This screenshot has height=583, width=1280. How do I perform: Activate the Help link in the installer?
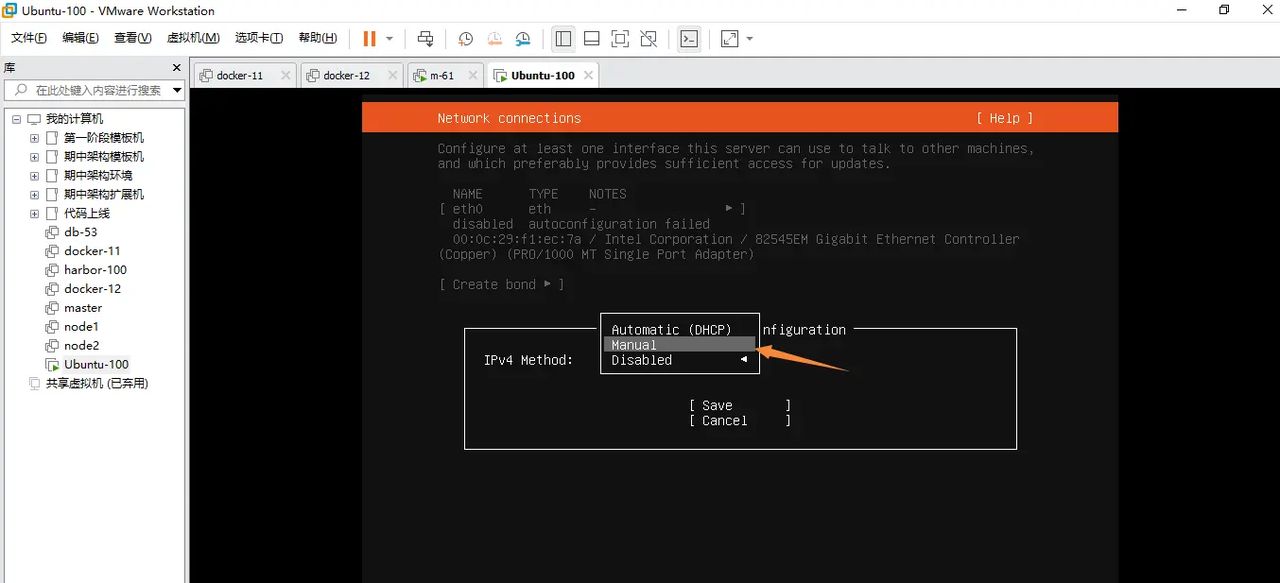pos(1003,117)
